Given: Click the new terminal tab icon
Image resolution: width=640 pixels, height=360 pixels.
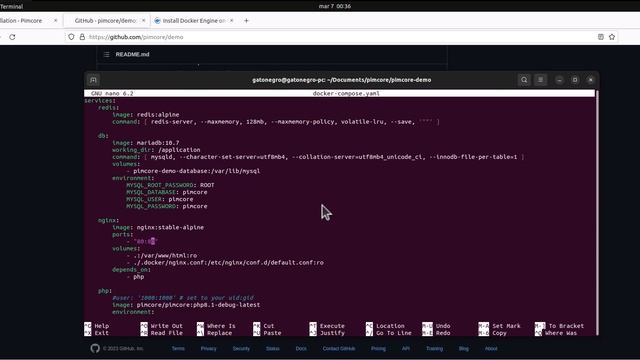Looking at the screenshot, I should [93, 80].
